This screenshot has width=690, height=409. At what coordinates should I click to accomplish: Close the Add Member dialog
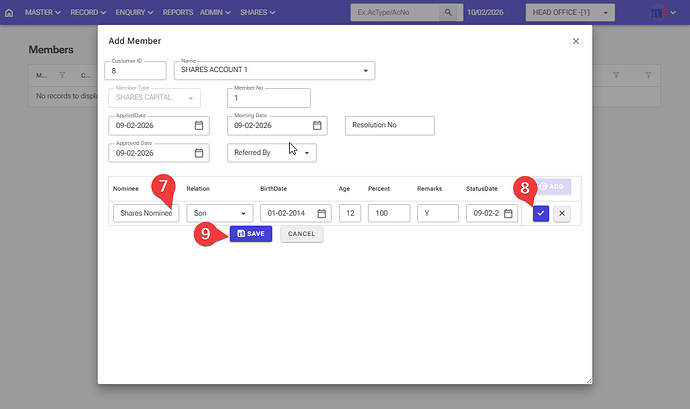(576, 41)
